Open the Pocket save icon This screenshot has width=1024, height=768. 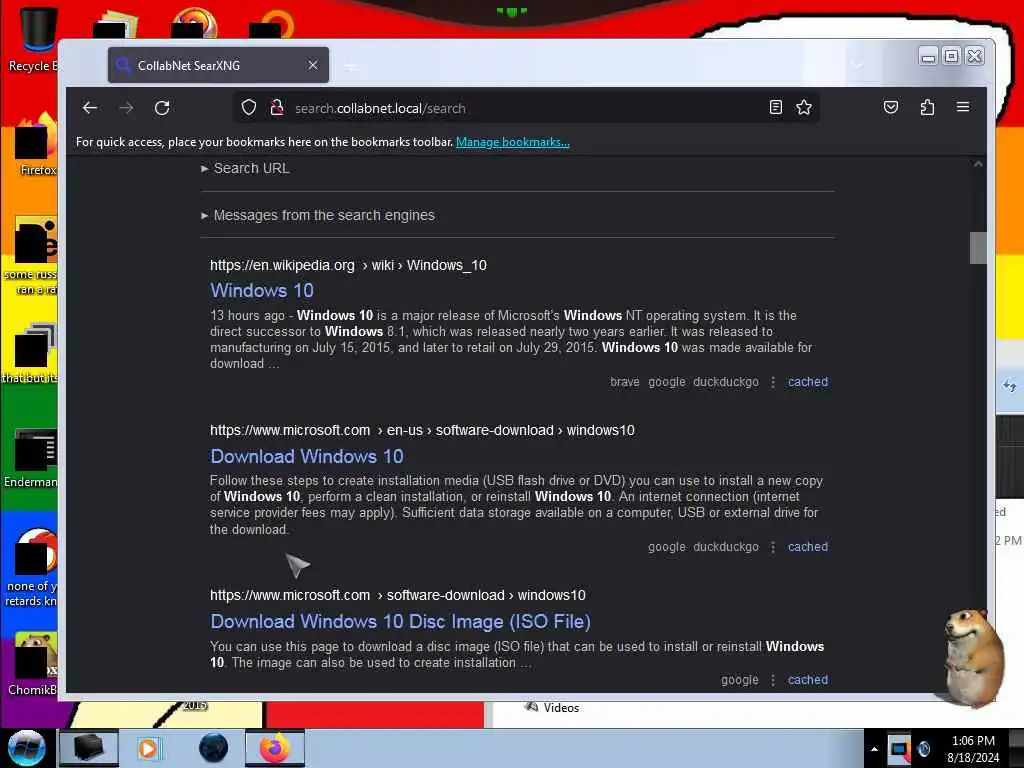click(891, 107)
